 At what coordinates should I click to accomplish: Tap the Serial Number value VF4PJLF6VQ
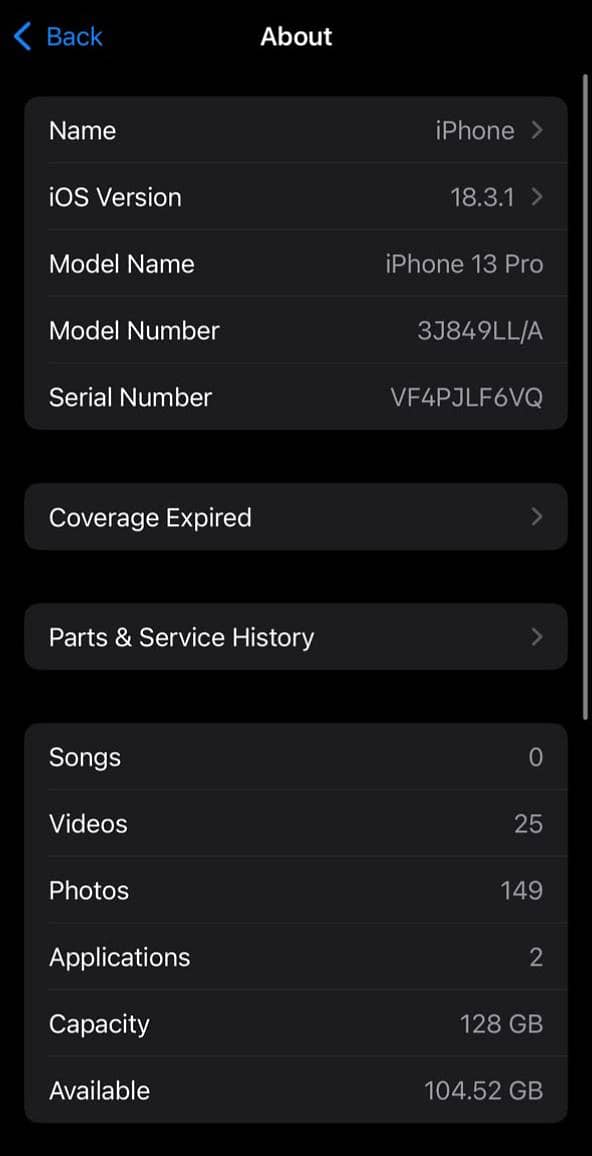pos(467,397)
